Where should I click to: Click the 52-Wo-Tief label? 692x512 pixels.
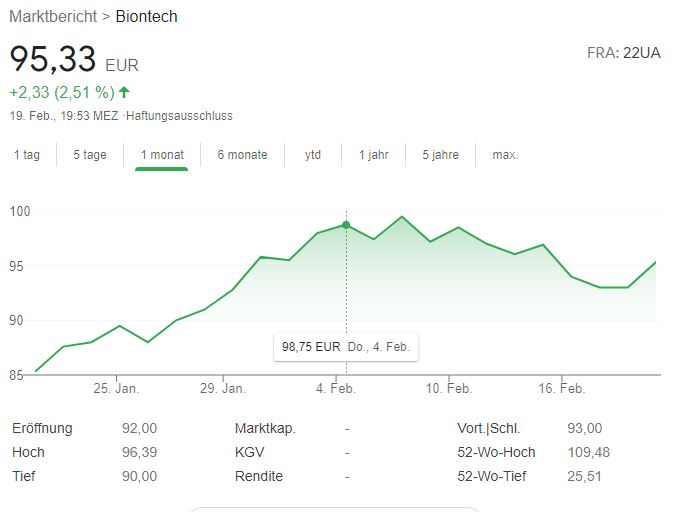[492, 476]
